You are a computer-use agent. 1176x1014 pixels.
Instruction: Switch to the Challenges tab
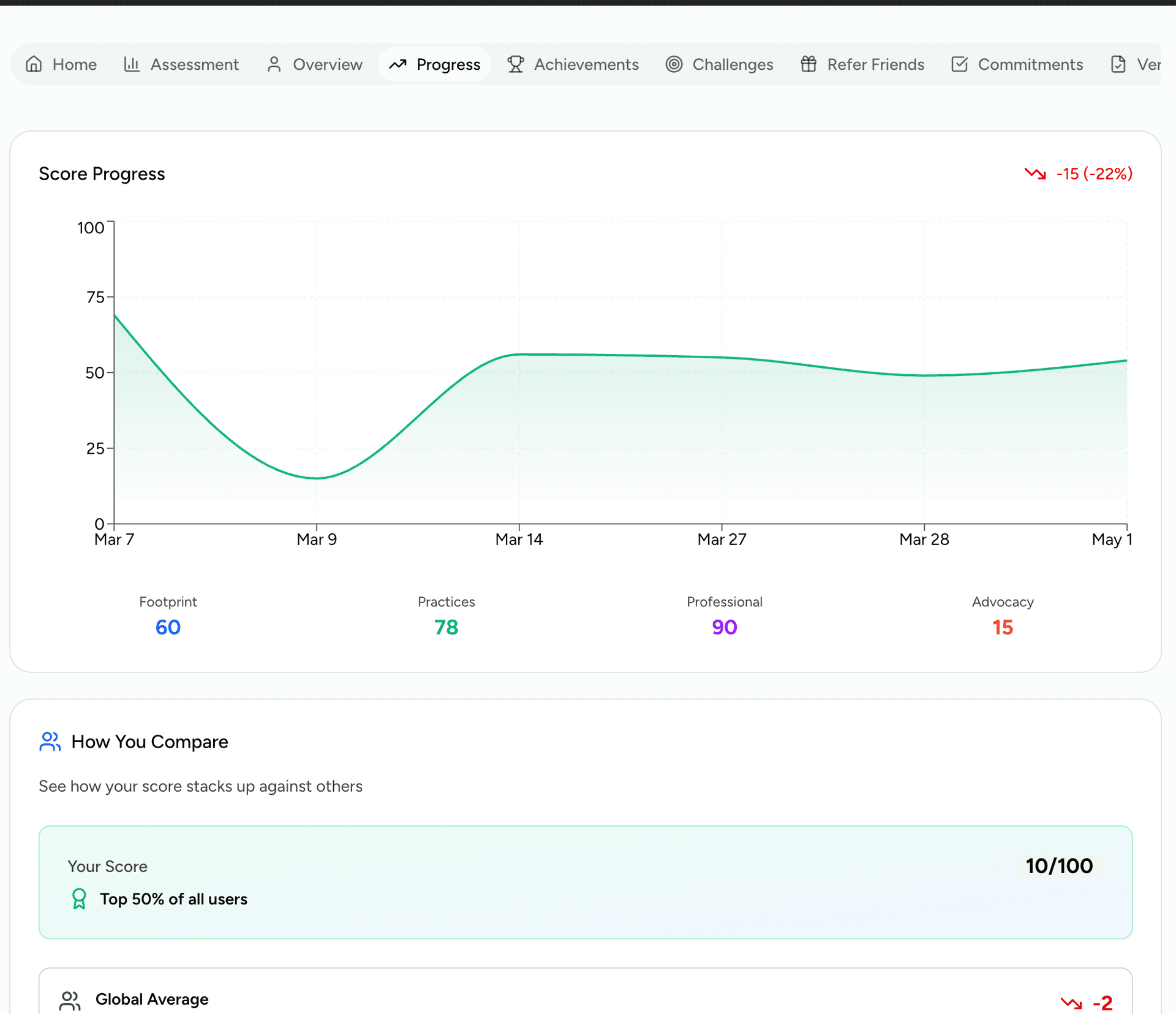pos(720,64)
